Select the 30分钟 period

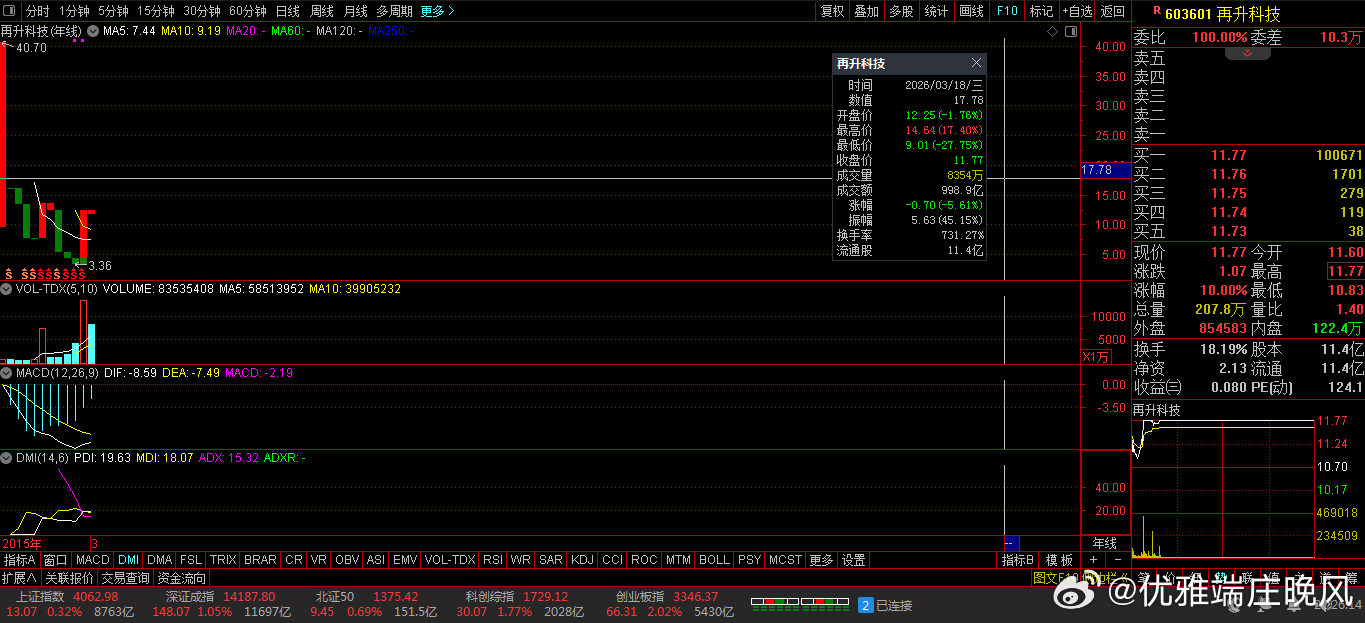(202, 11)
